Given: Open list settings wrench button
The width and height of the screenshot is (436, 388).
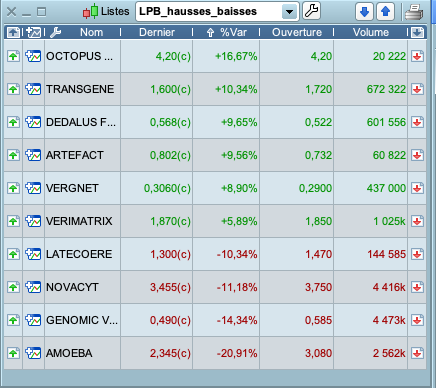Looking at the screenshot, I should 311,11.
